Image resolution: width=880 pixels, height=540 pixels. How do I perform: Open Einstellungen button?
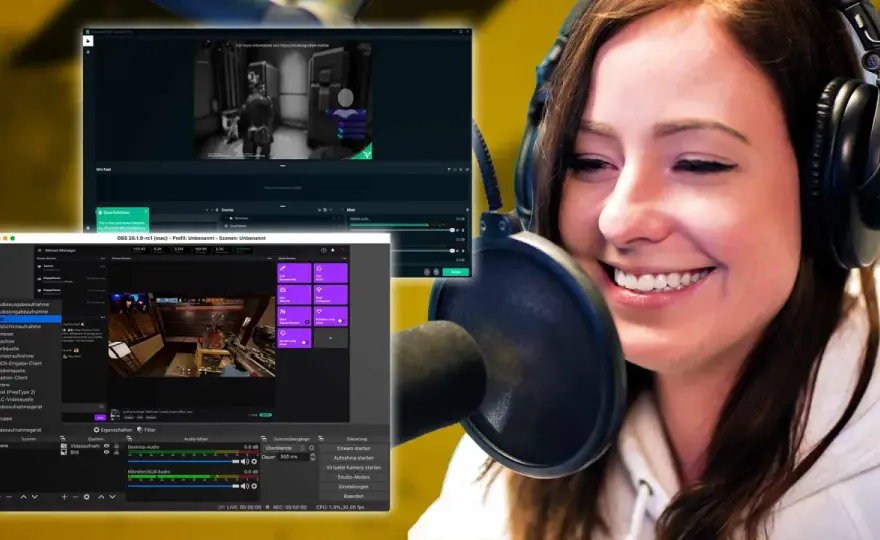[x=354, y=487]
